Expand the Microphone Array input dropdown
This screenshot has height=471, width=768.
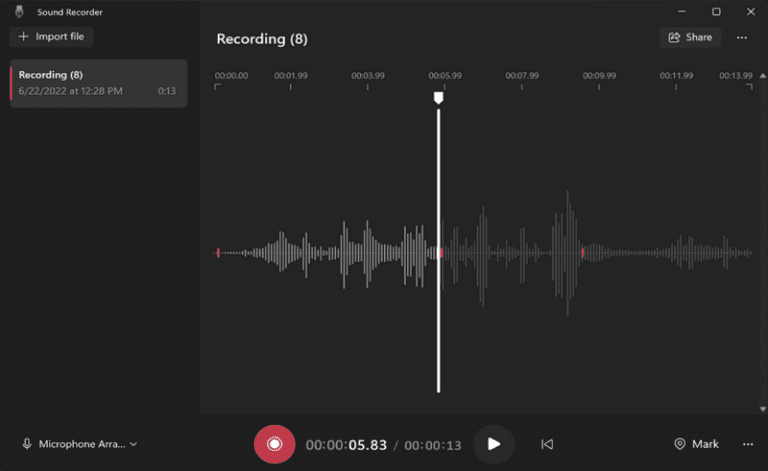(x=80, y=444)
